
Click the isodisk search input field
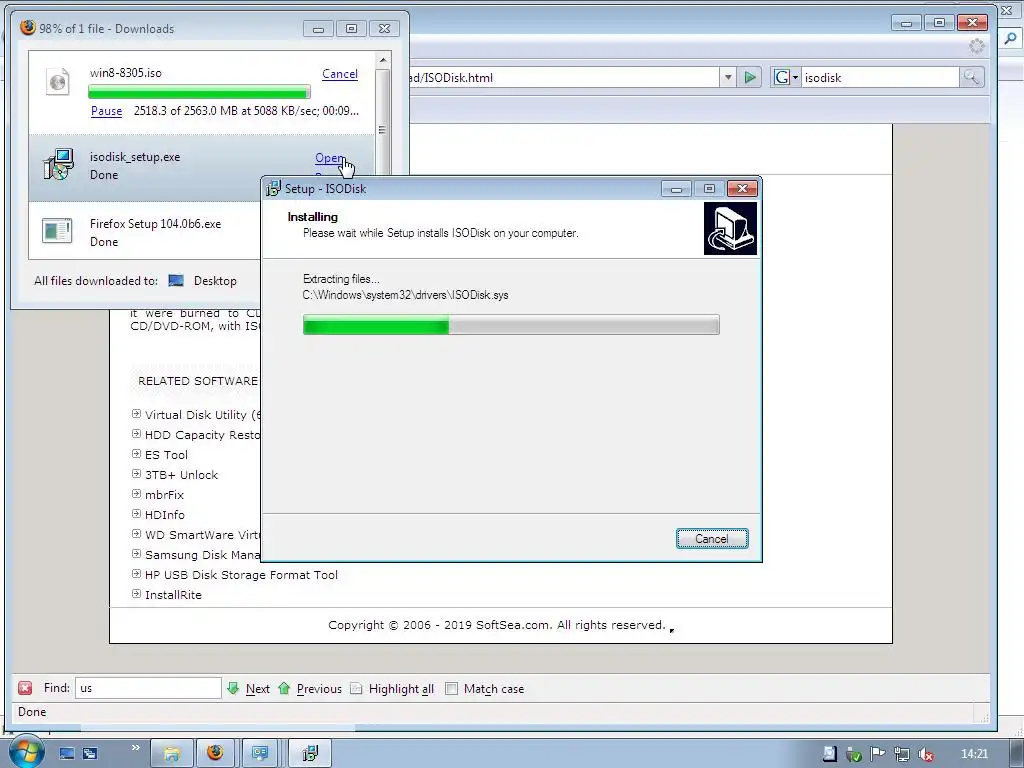880,78
